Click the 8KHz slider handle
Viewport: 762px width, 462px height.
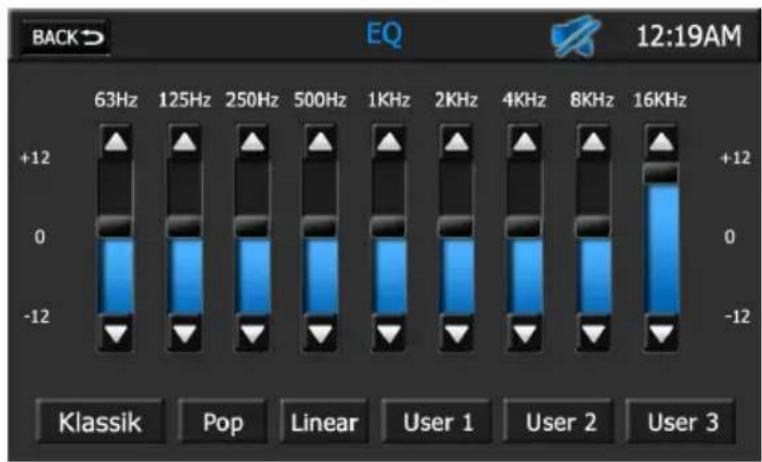pos(593,227)
